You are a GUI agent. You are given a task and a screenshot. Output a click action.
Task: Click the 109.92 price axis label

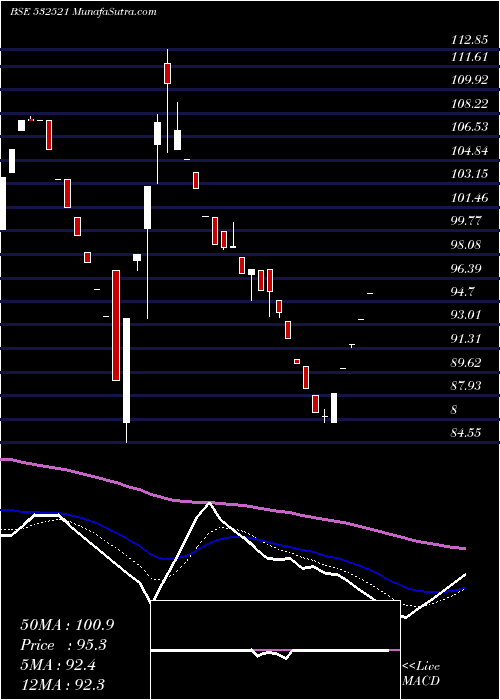[470, 80]
